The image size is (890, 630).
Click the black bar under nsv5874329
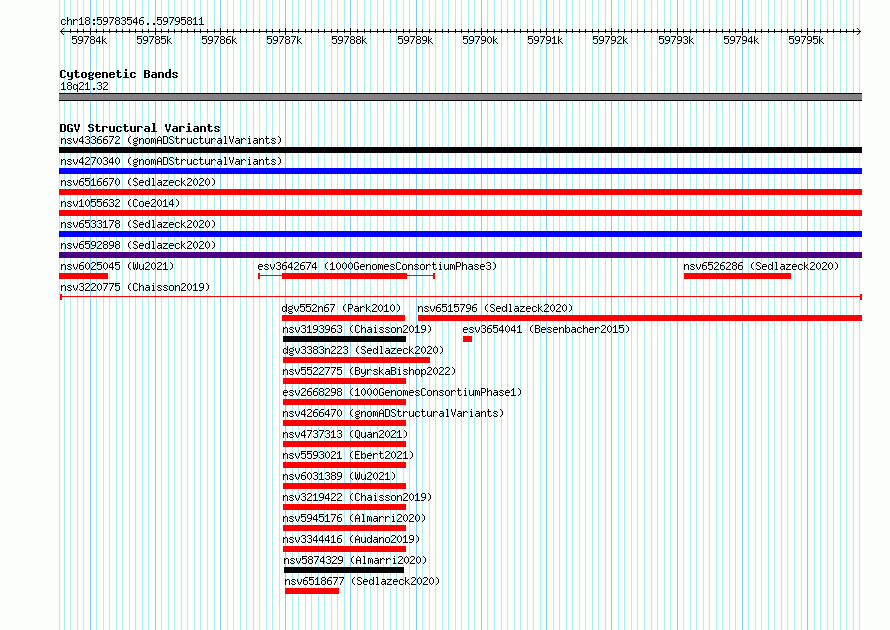pyautogui.click(x=344, y=570)
